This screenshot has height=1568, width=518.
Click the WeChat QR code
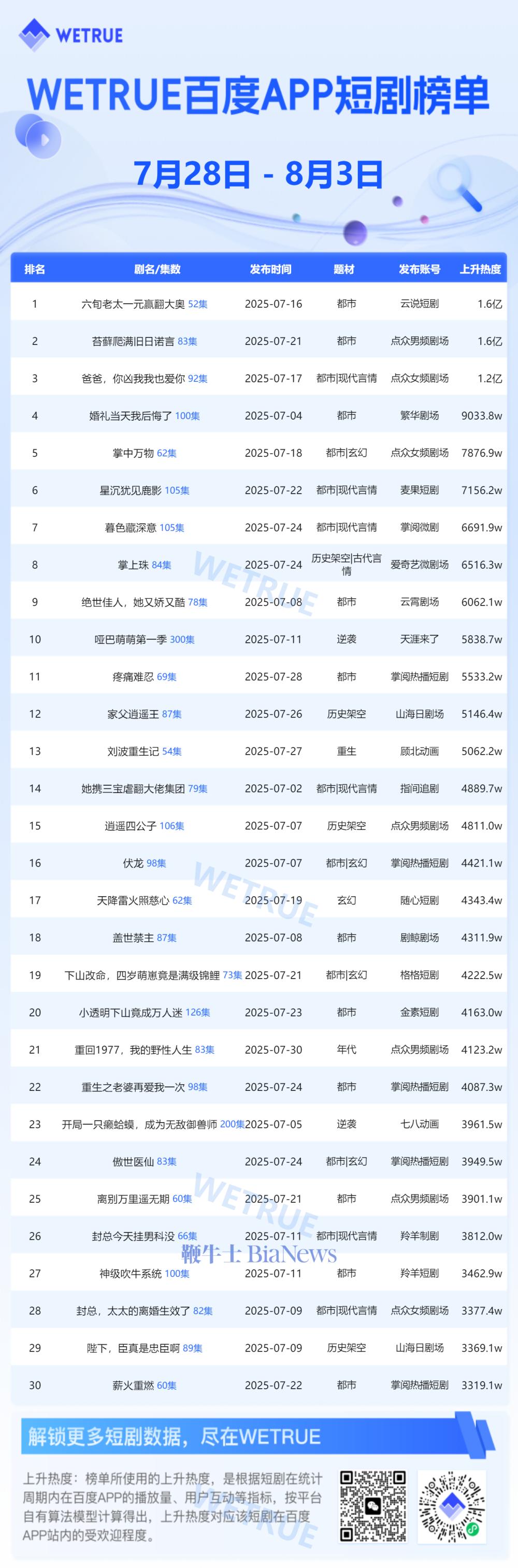point(372,1506)
